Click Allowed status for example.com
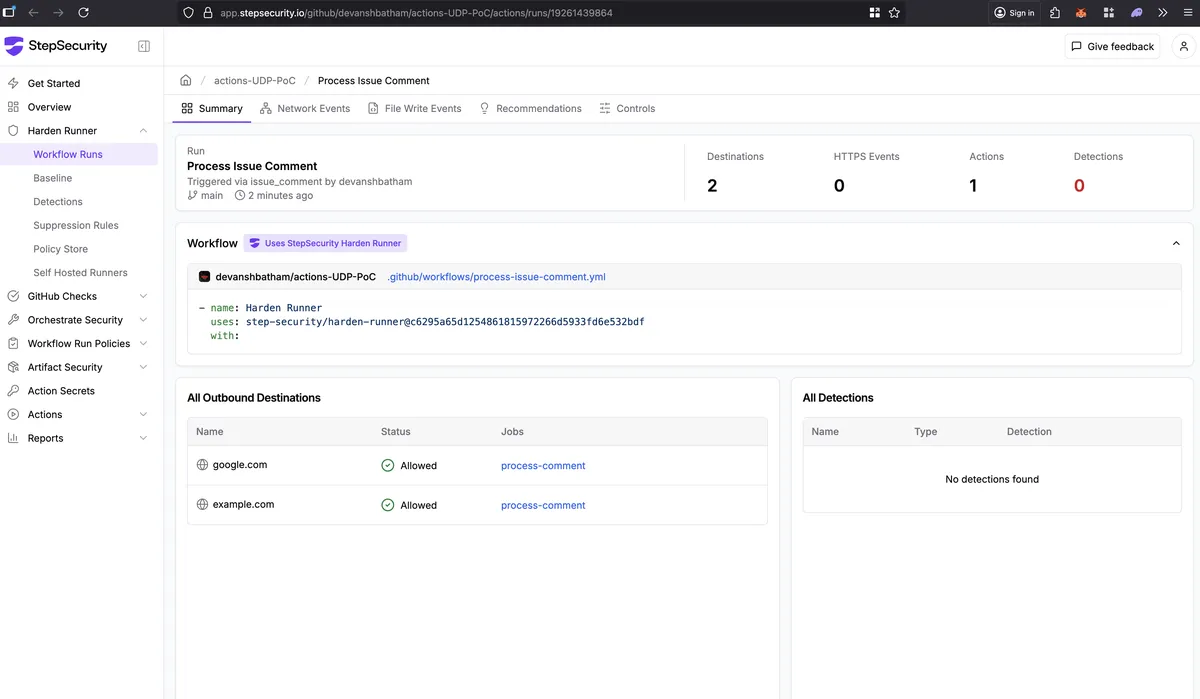Viewport: 1200px width, 699px height. click(x=409, y=506)
